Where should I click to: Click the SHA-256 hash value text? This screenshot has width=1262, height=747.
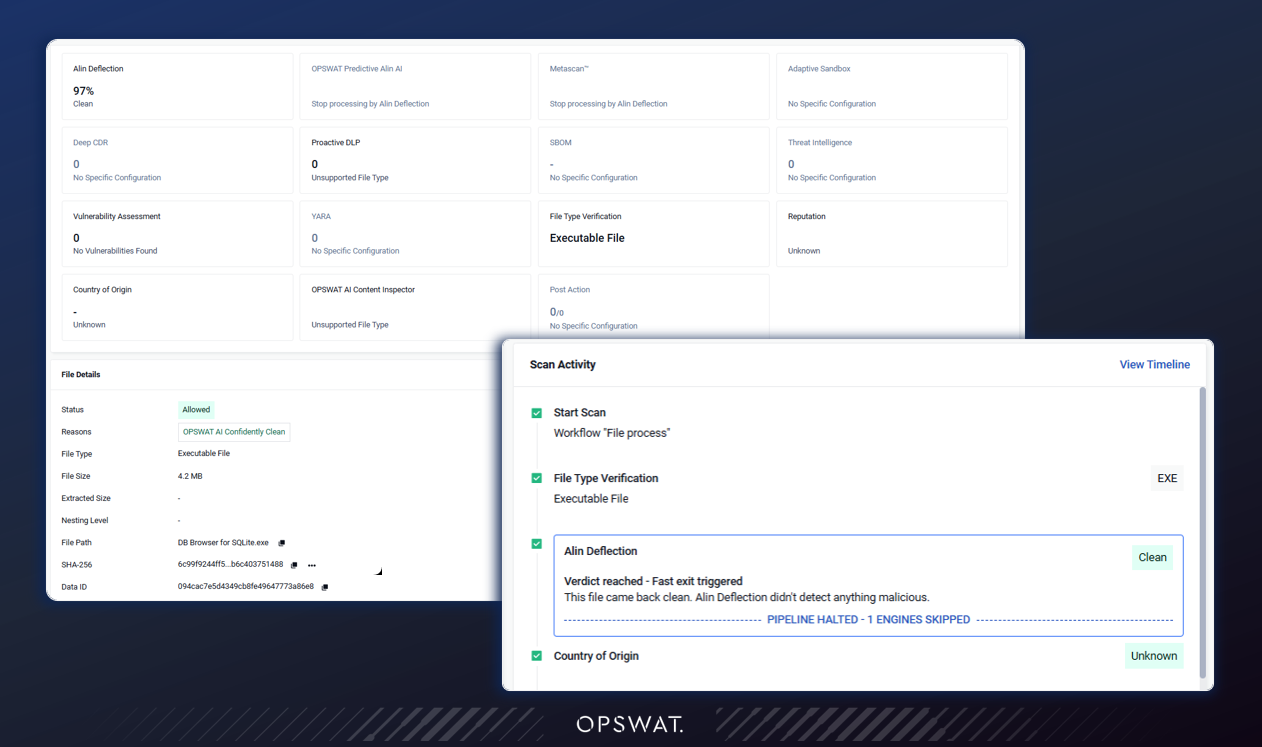[230, 565]
